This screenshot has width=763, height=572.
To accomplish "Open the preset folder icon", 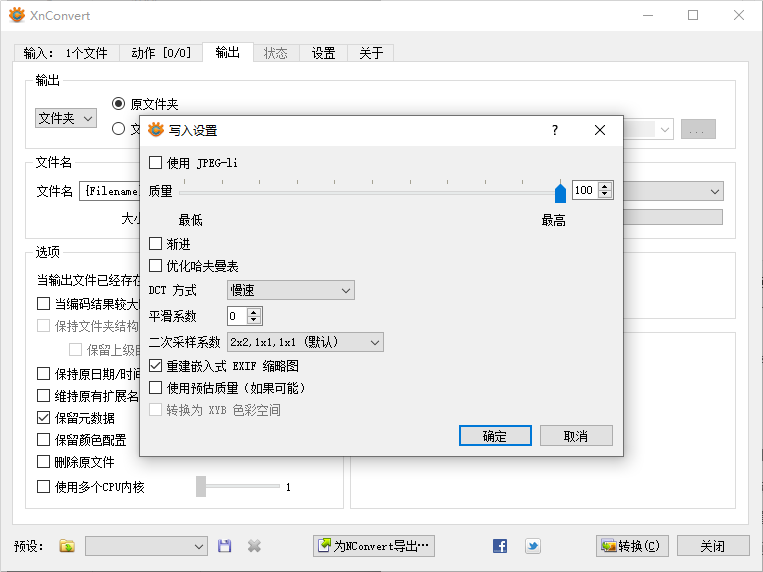I will pyautogui.click(x=67, y=546).
